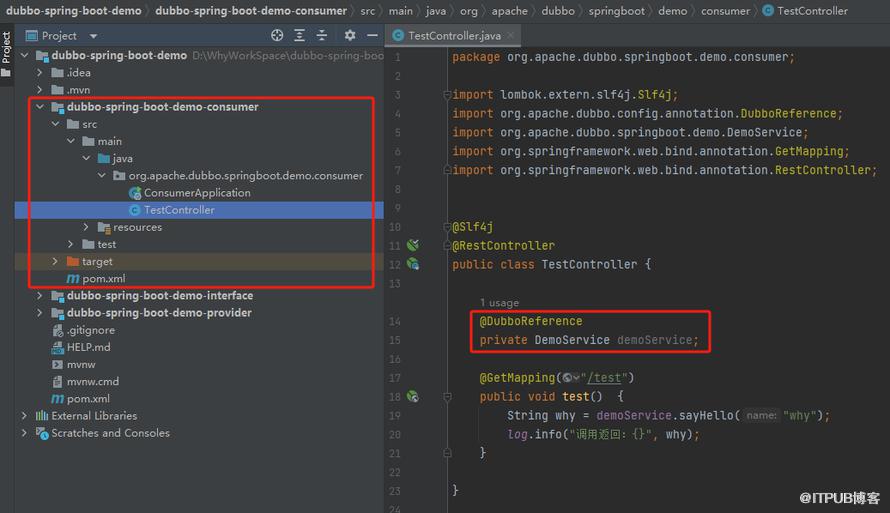Image resolution: width=890 pixels, height=513 pixels.
Task: Hide the Project panel with minus icon
Action: [x=372, y=35]
